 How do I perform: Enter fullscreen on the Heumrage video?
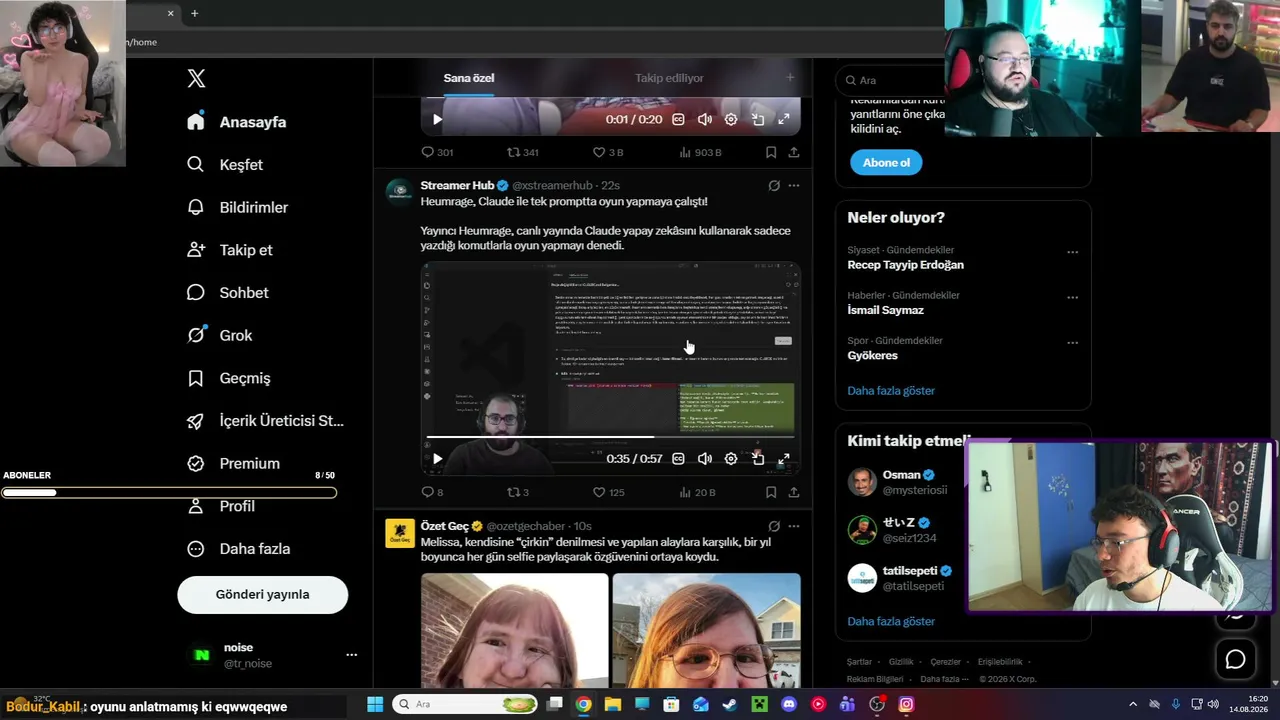(x=784, y=459)
